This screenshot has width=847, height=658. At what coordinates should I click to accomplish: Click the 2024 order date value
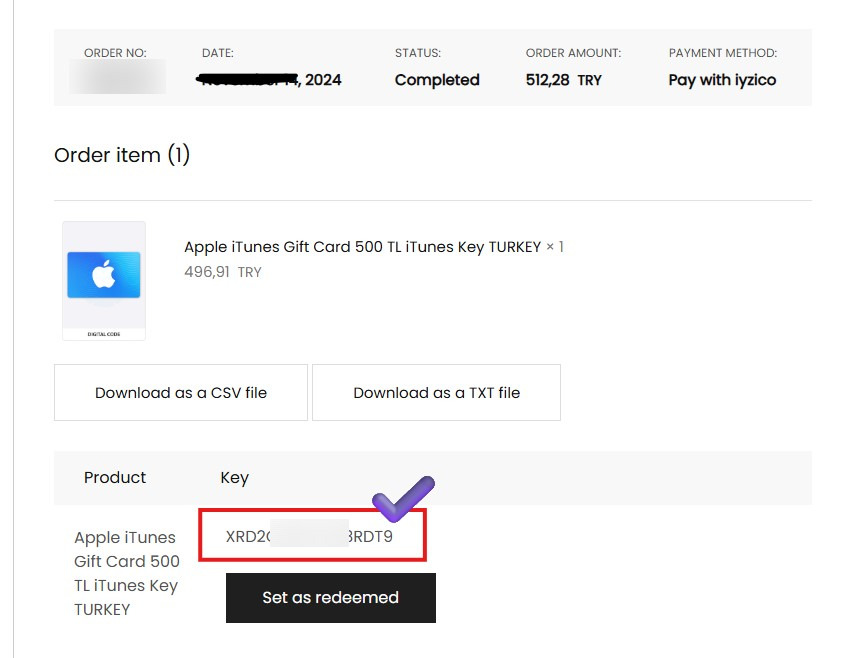point(268,80)
